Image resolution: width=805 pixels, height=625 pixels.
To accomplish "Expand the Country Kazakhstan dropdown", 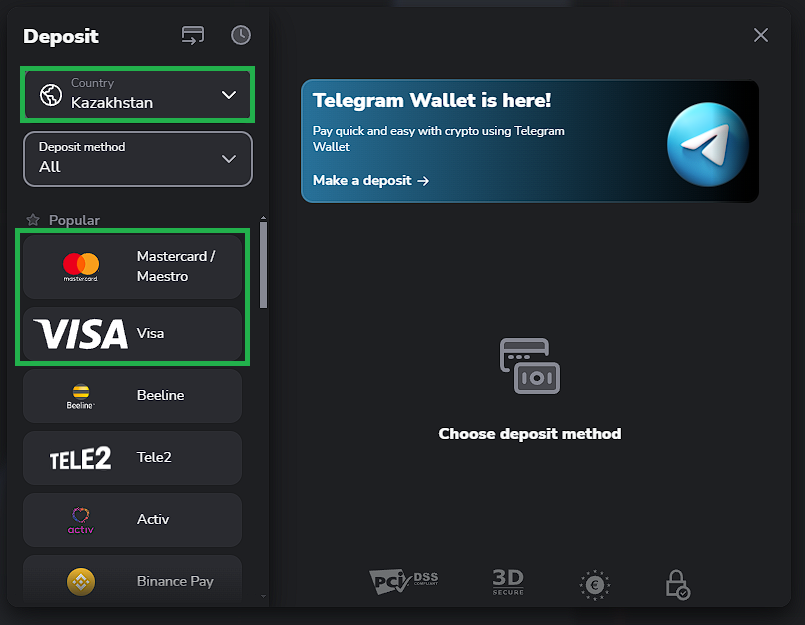I will point(138,94).
